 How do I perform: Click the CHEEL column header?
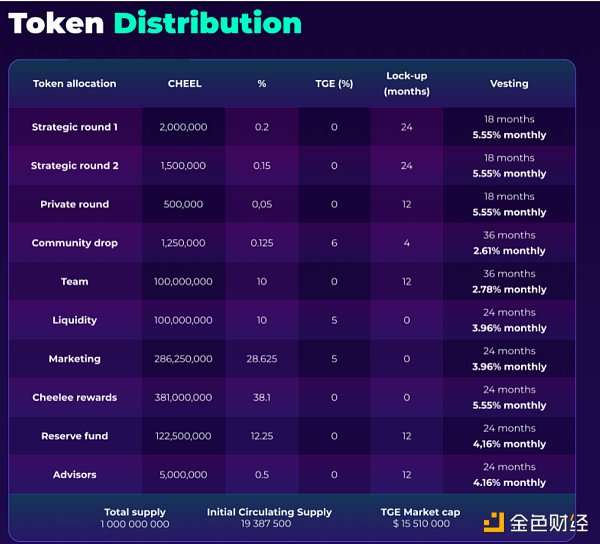(x=184, y=84)
